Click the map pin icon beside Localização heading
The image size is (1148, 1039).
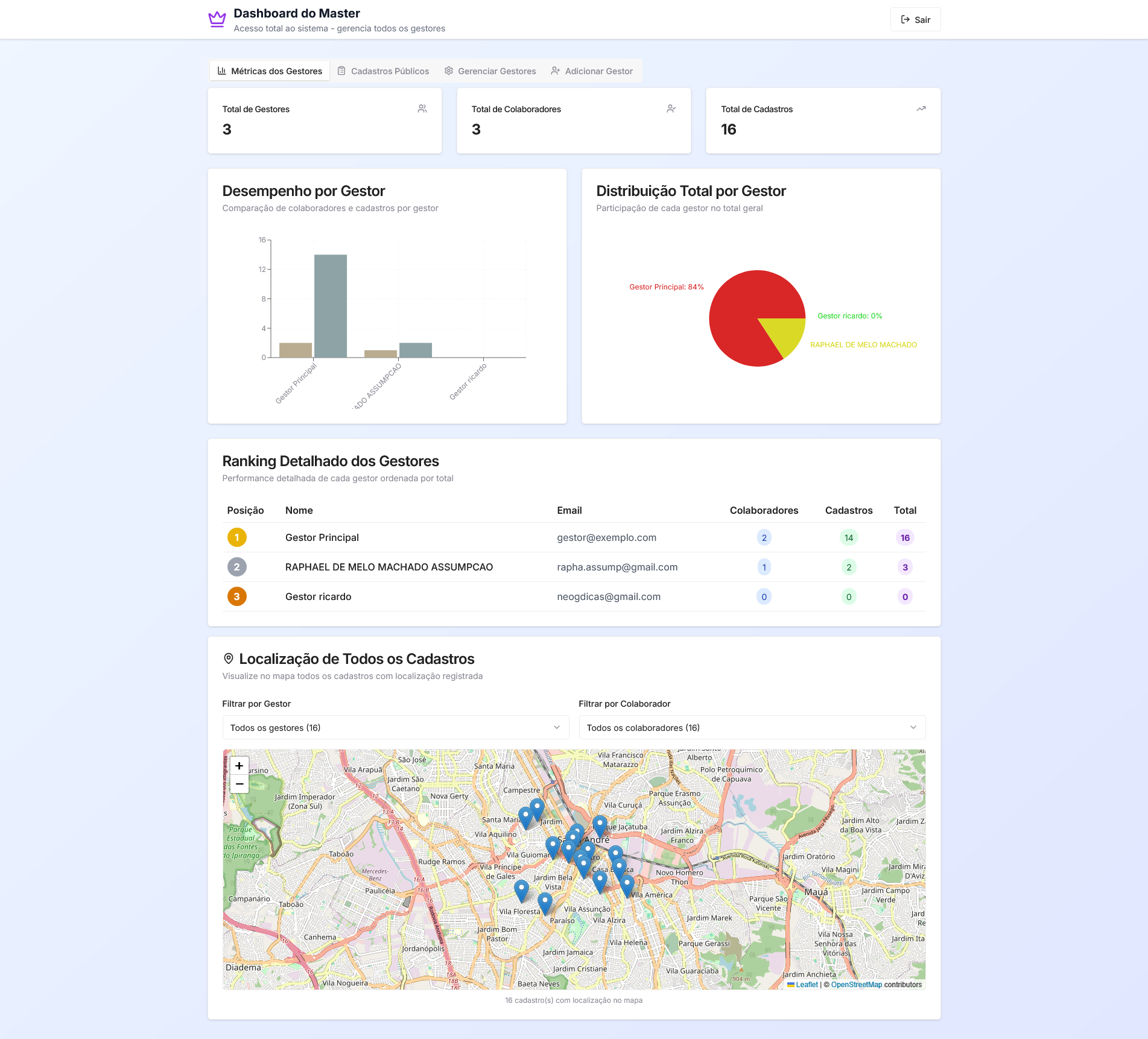(229, 658)
